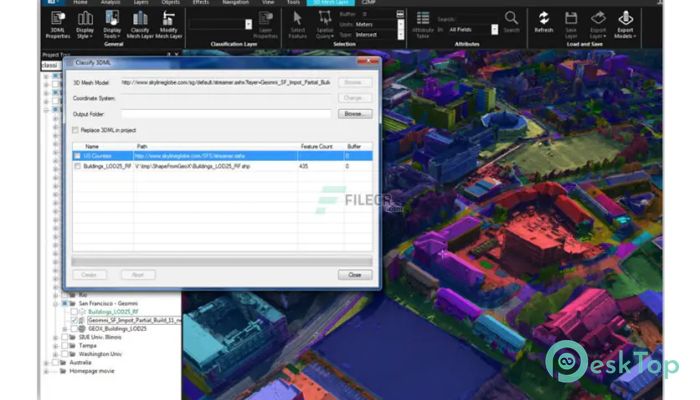Toggle the SIUE Univ. Illinois group checkbox
The height and width of the screenshot is (400, 700).
coord(65,337)
